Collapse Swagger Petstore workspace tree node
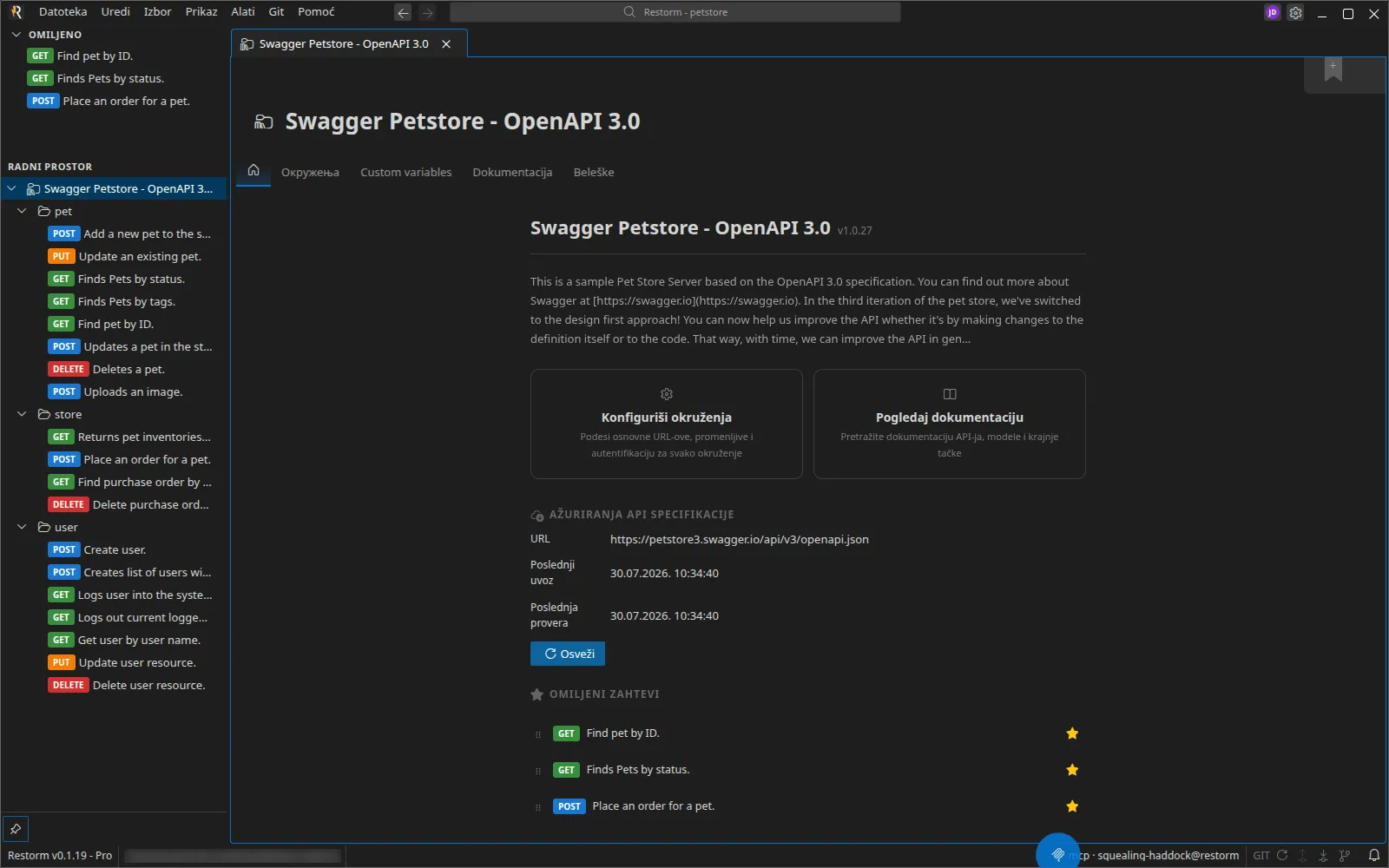1389x868 pixels. click(x=12, y=188)
